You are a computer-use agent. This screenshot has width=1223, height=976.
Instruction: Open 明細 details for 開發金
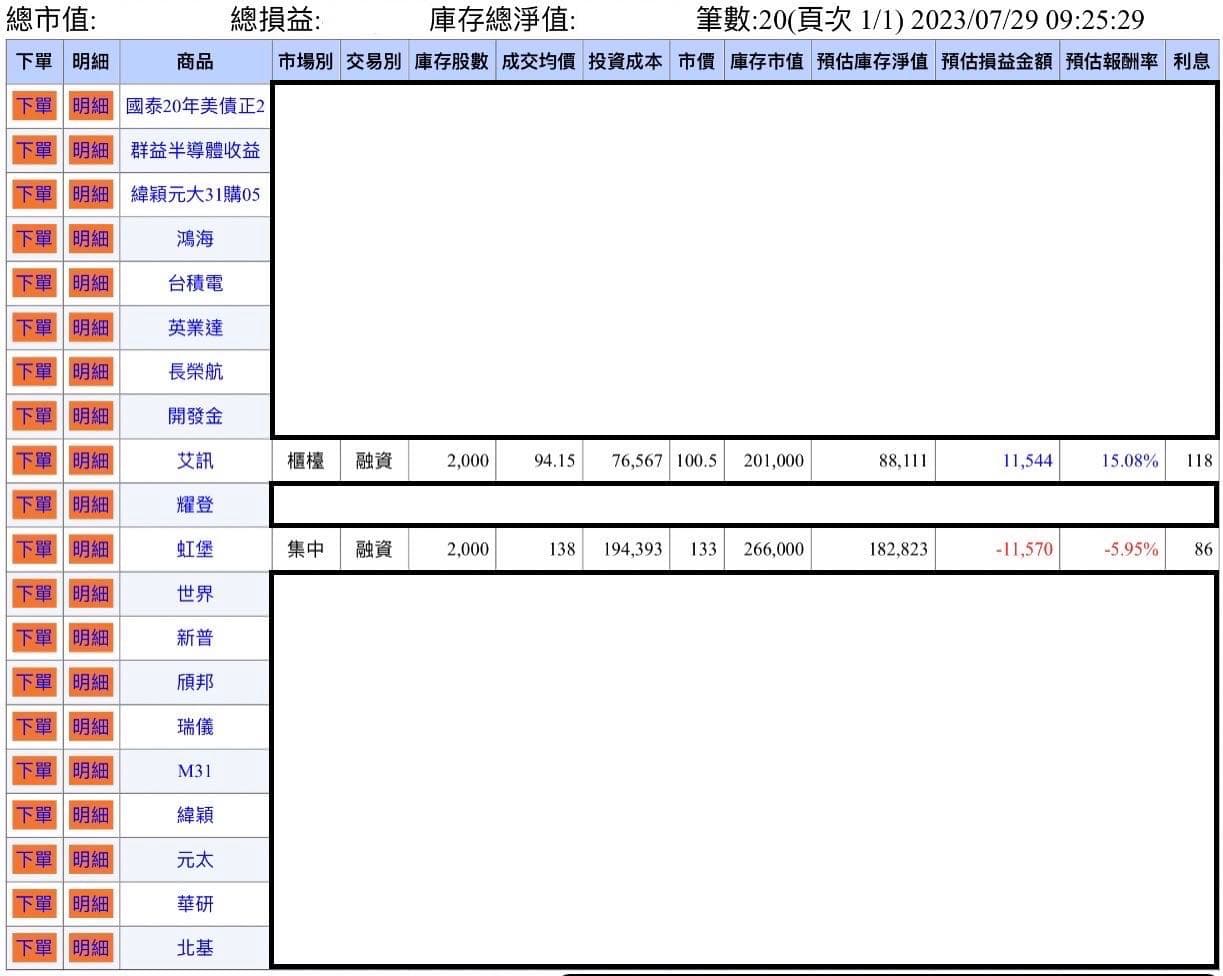91,415
